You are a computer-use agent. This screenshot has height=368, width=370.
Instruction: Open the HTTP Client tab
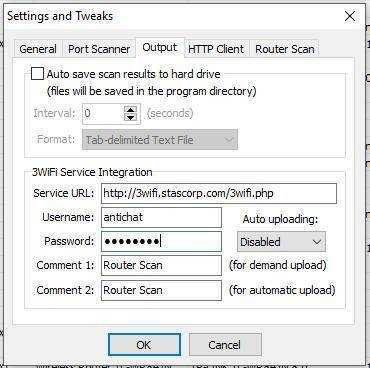(x=216, y=49)
